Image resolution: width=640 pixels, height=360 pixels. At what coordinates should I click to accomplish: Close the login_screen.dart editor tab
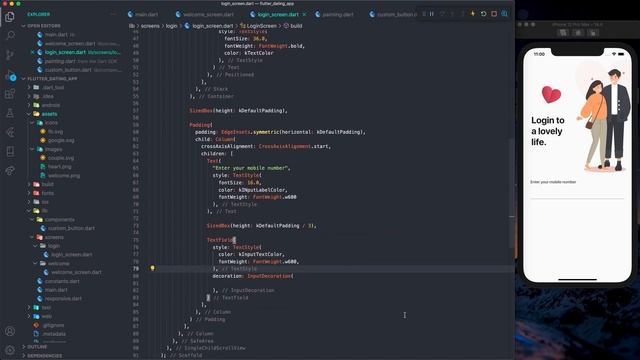(304, 14)
